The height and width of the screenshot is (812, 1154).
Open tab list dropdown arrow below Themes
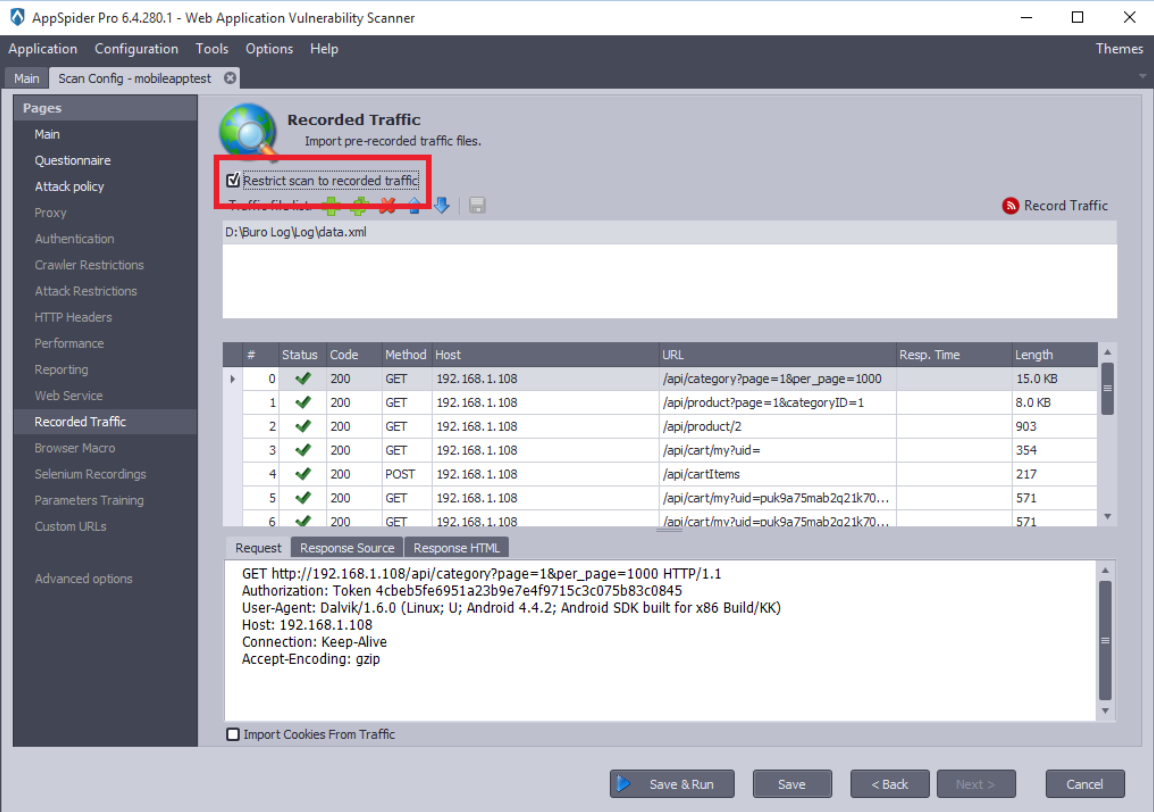[x=1142, y=76]
